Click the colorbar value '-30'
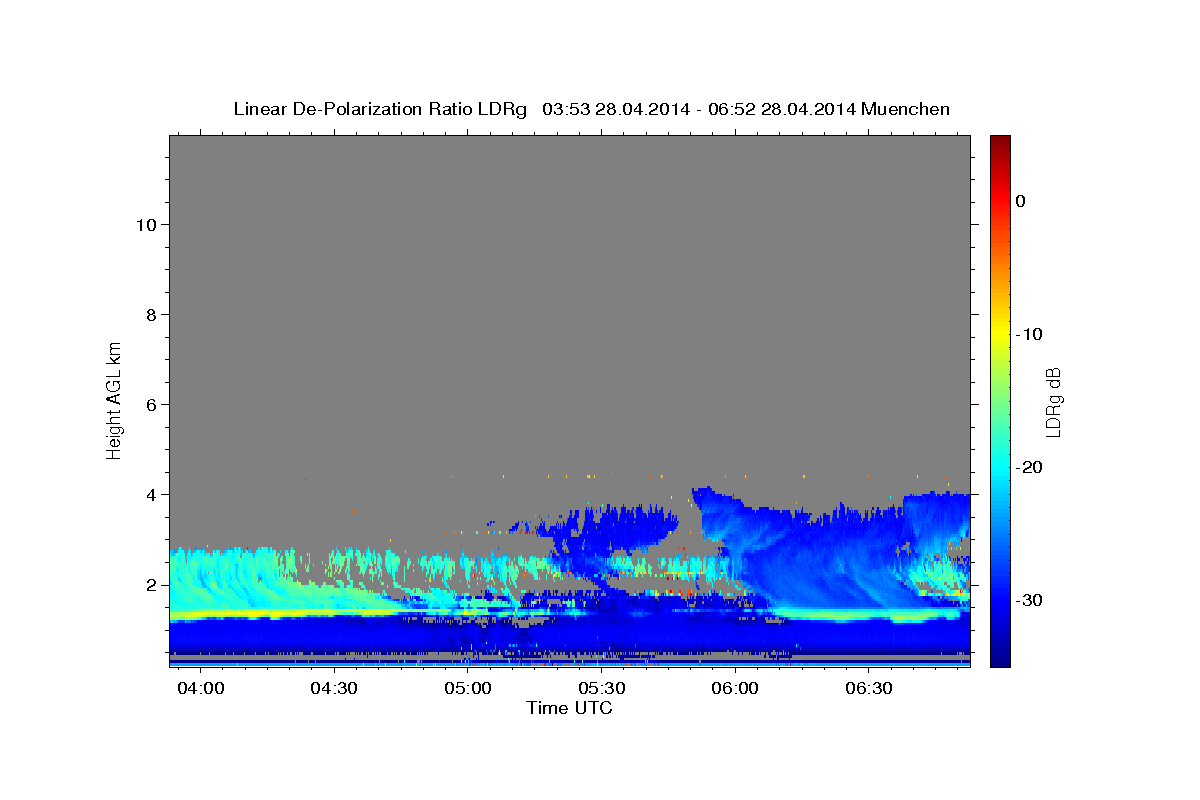The image size is (1200, 800). (x=1029, y=600)
